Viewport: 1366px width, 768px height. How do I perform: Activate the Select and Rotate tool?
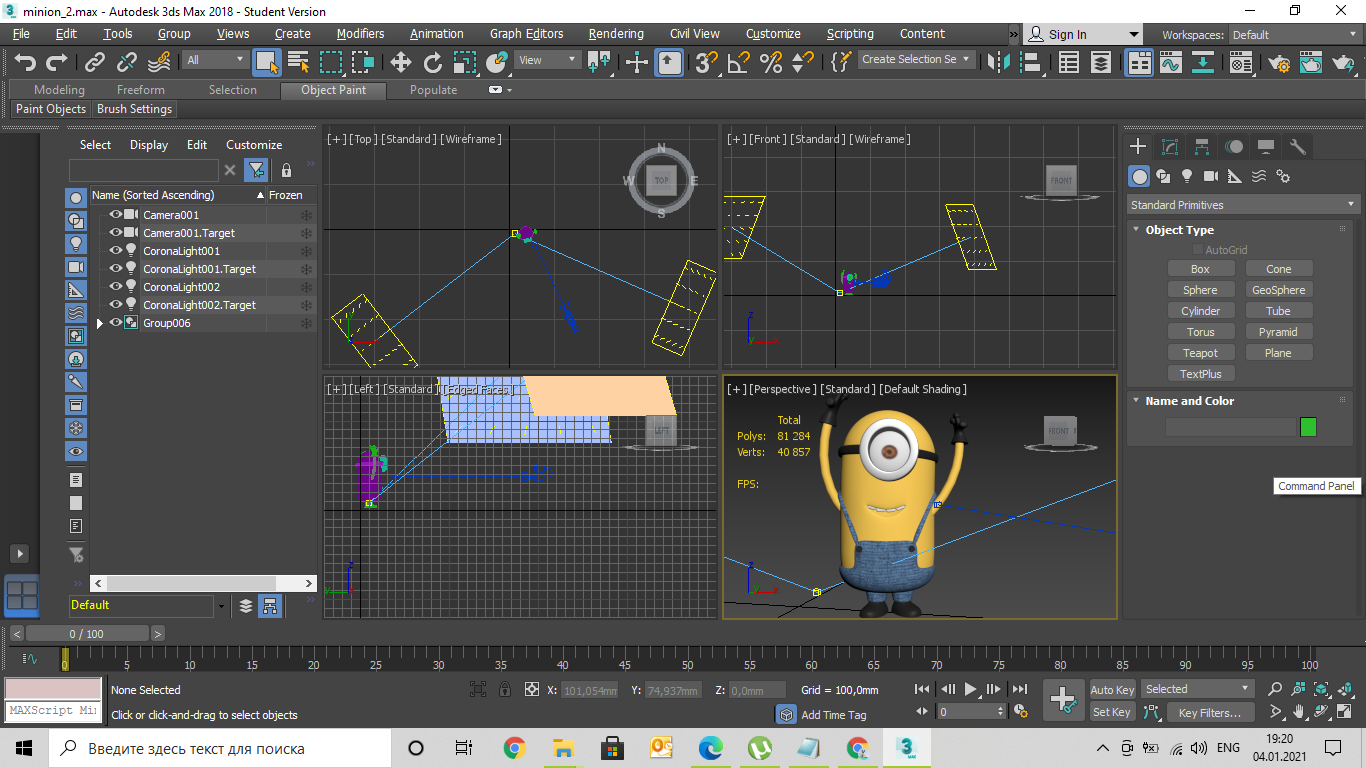coord(432,62)
